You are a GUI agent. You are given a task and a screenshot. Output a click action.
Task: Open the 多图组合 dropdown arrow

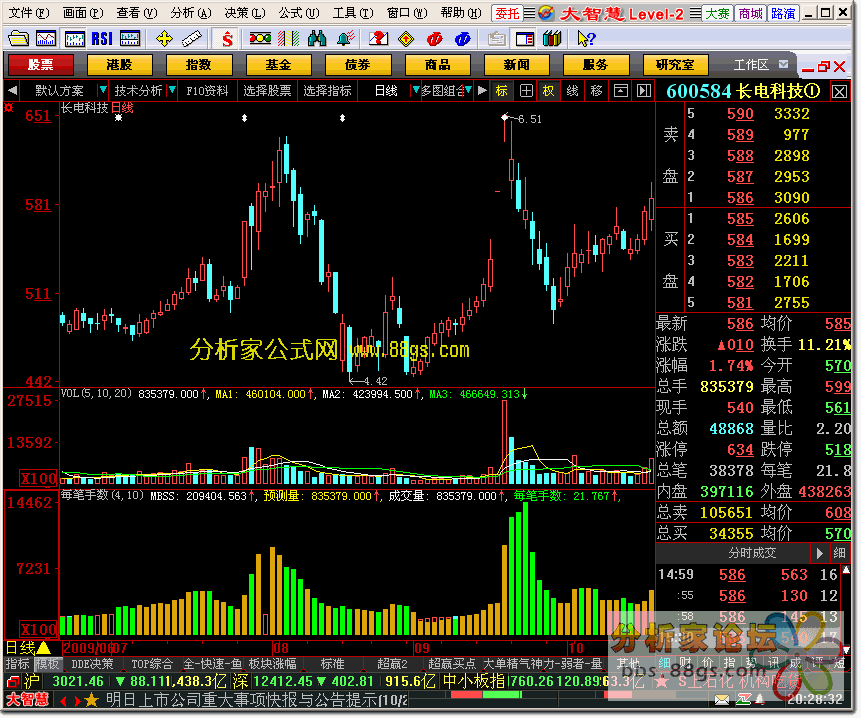point(468,90)
